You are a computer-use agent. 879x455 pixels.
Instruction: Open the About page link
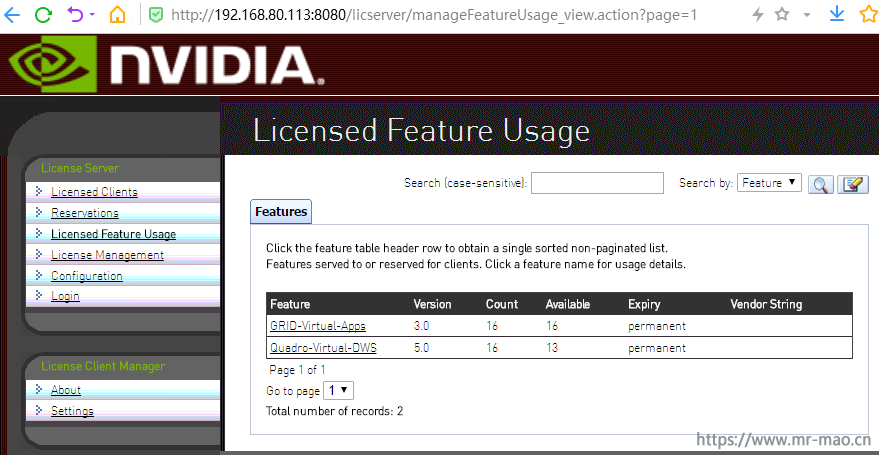click(x=66, y=389)
